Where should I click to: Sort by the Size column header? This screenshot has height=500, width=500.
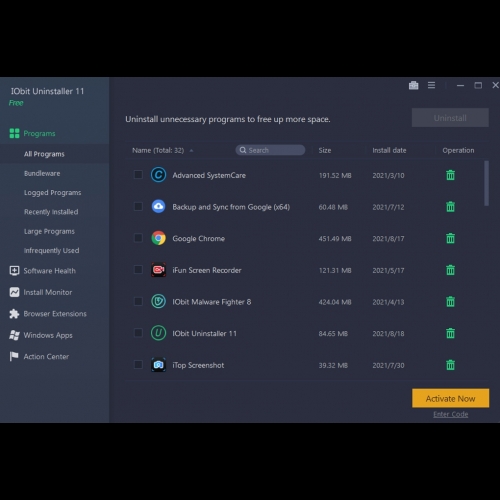coord(325,150)
